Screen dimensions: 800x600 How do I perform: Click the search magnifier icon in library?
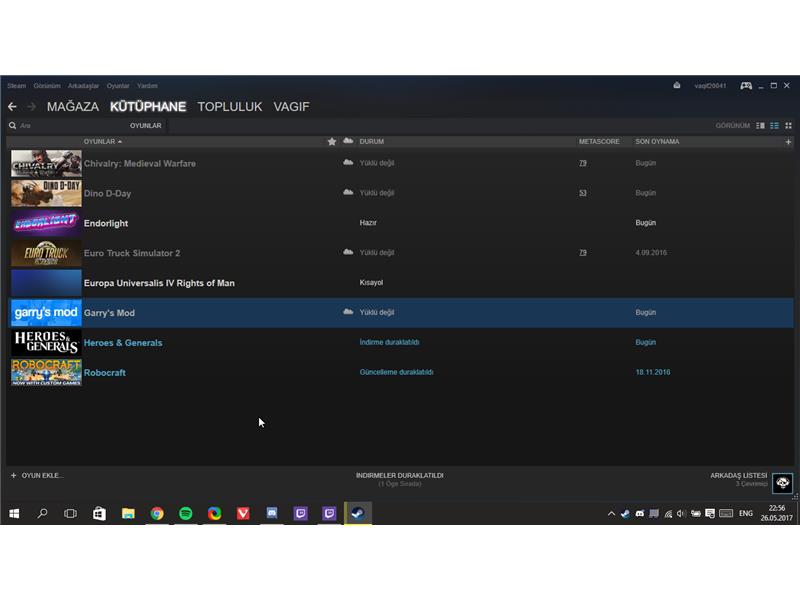(x=12, y=126)
